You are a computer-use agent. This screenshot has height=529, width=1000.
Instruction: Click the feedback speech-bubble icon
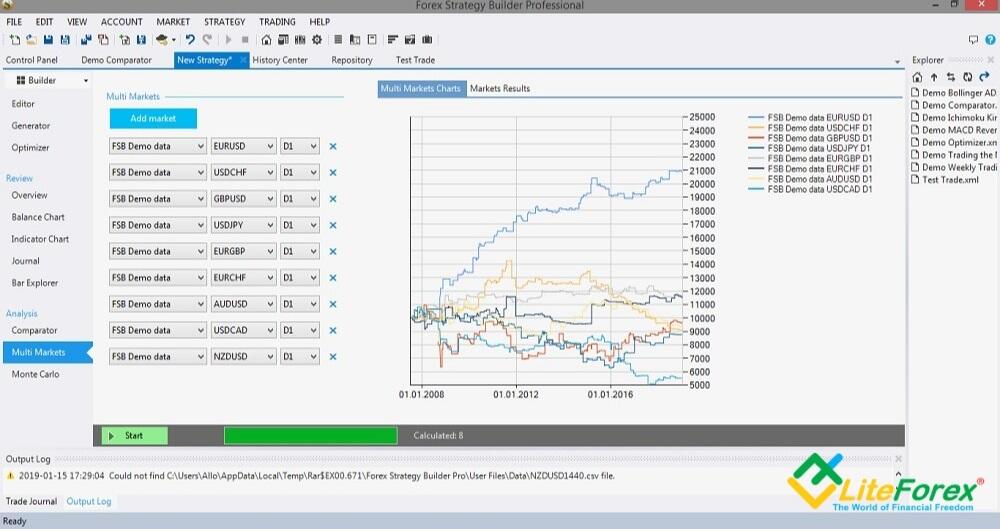973,40
